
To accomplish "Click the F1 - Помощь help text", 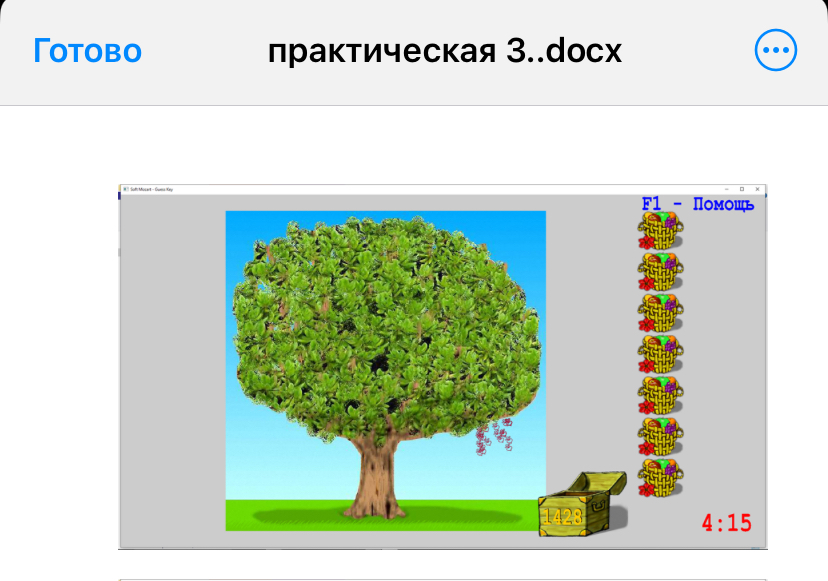I will [x=697, y=204].
